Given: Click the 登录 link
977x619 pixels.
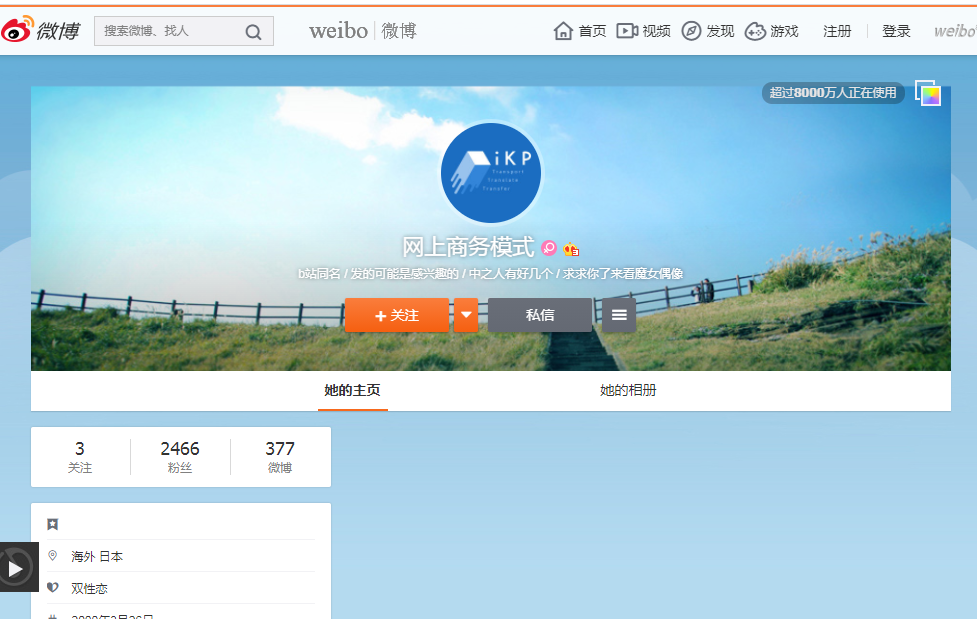Looking at the screenshot, I should (x=896, y=31).
